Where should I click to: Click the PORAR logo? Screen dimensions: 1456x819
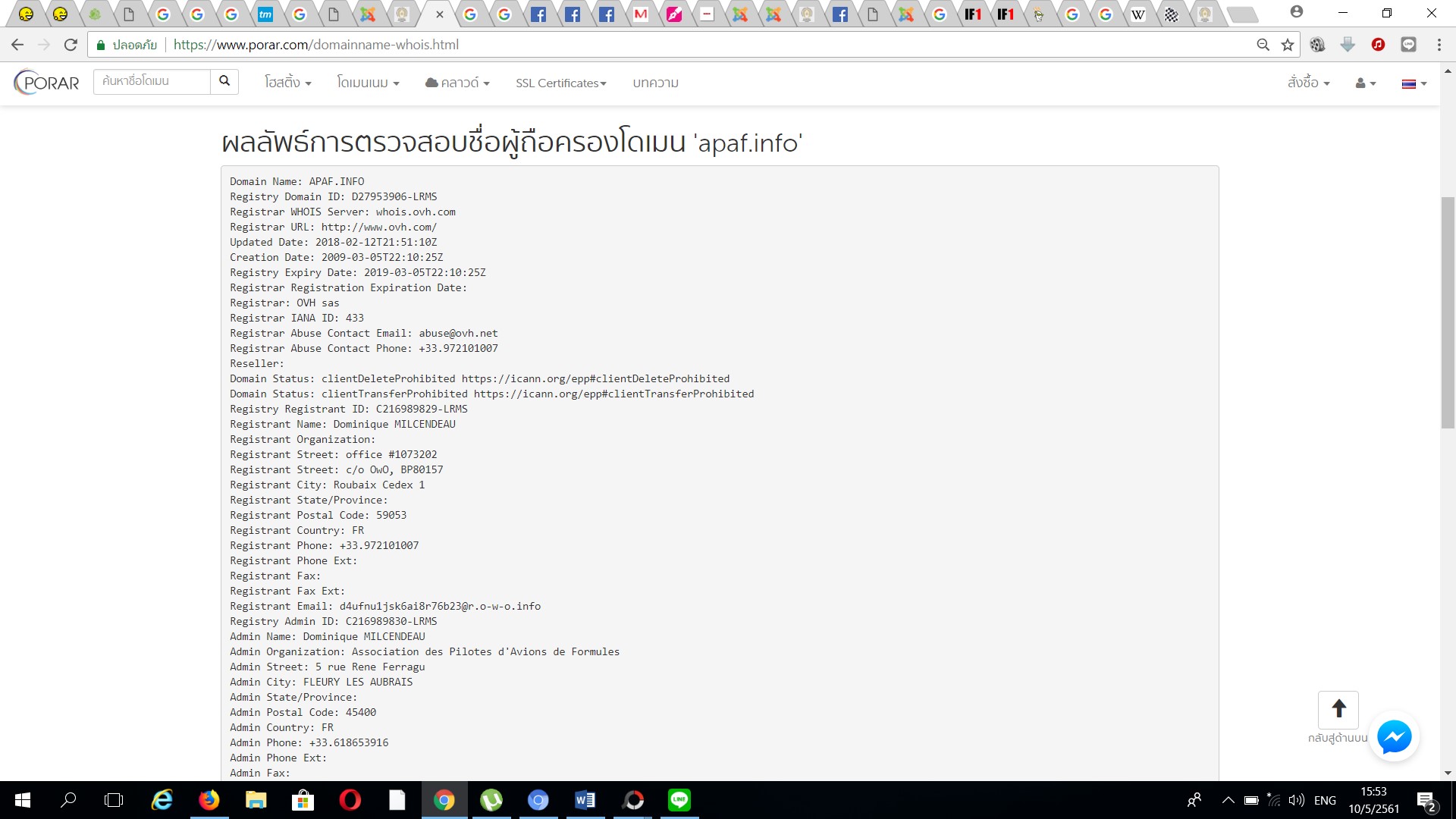coord(47,83)
